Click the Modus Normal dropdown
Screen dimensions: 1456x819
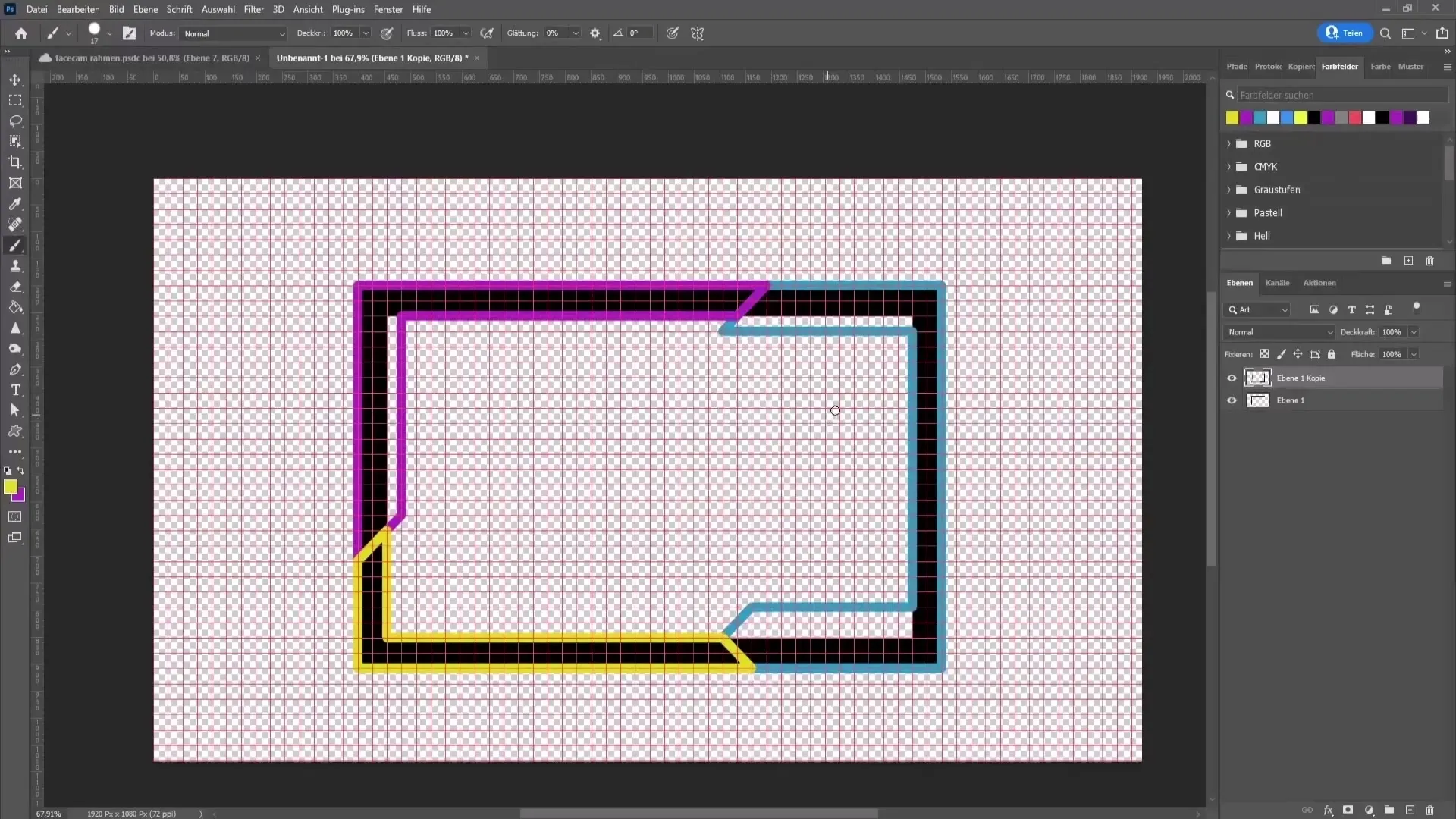pos(231,33)
